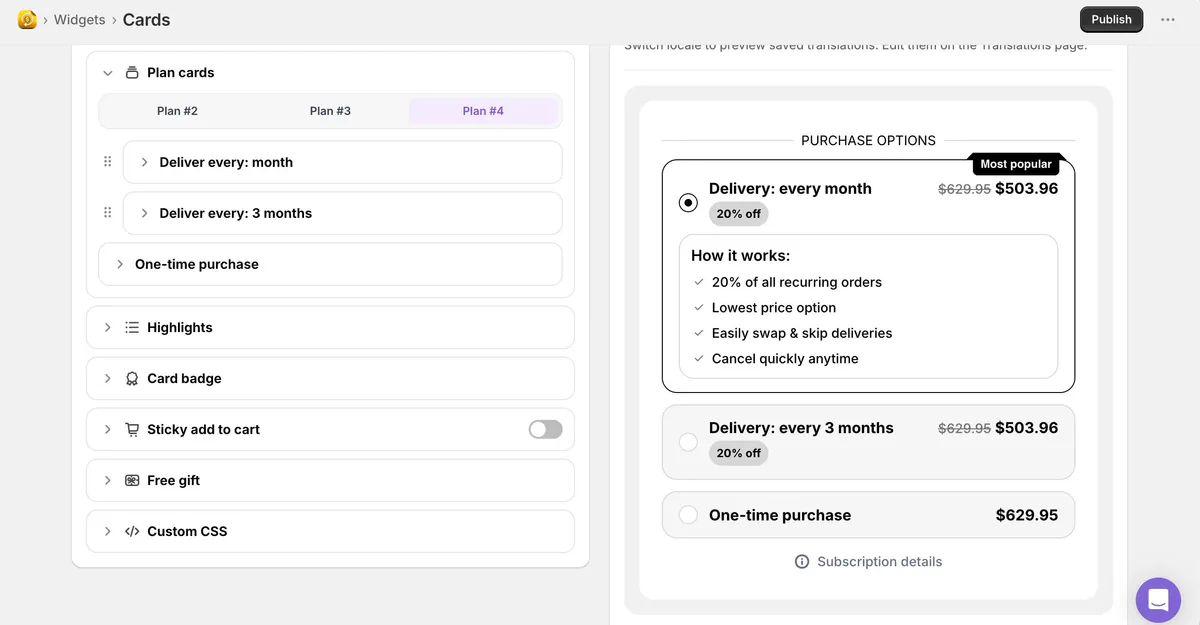Switch to Plan #3 tab
Image resolution: width=1200 pixels, height=625 pixels.
(330, 111)
